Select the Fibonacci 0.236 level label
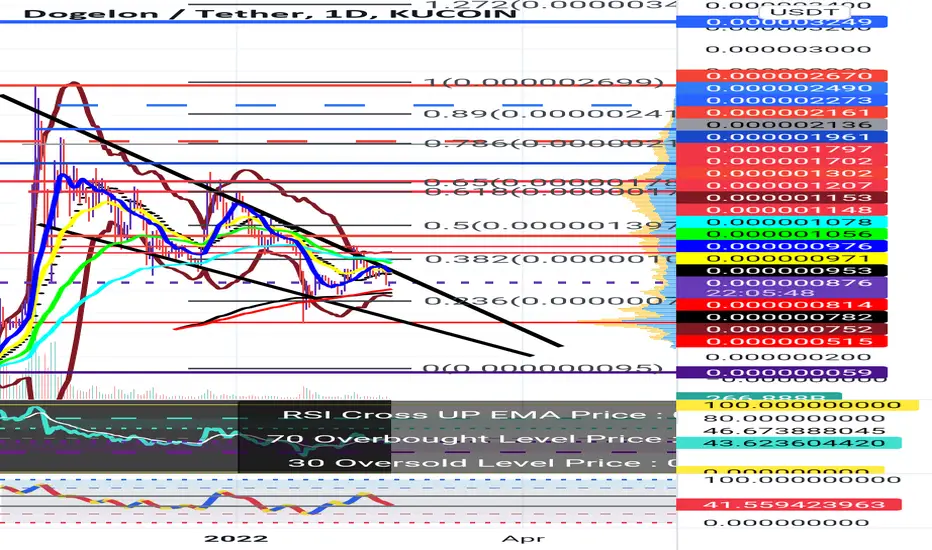The width and height of the screenshot is (932, 550). (550, 301)
